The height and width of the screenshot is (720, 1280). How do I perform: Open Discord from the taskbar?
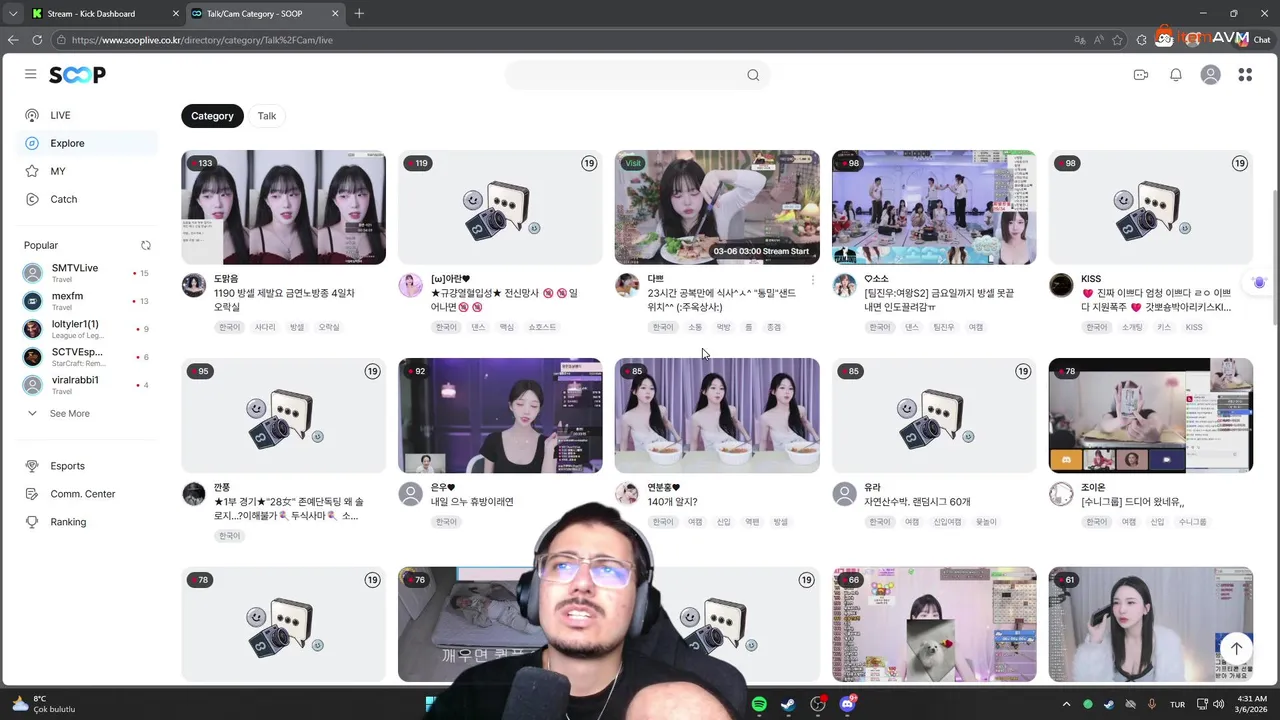pyautogui.click(x=848, y=705)
